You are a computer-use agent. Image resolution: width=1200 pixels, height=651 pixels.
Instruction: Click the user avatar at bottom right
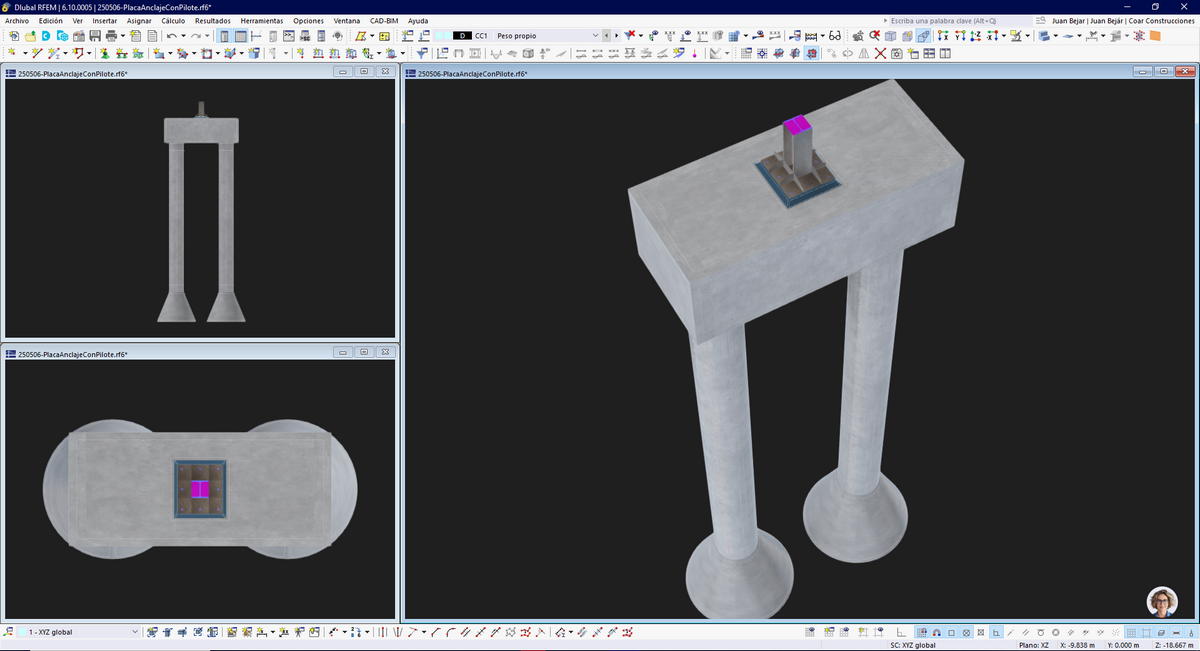1162,601
